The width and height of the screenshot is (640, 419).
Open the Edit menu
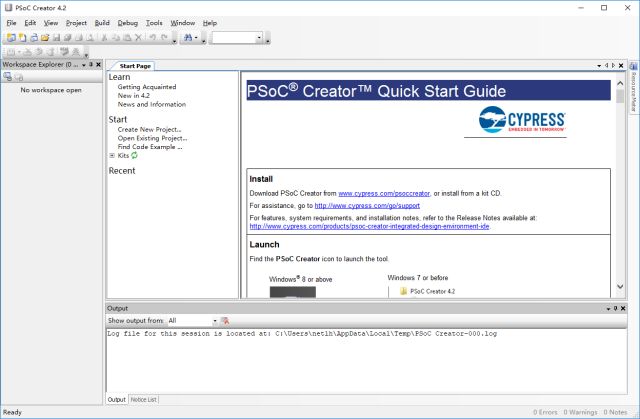coord(30,23)
